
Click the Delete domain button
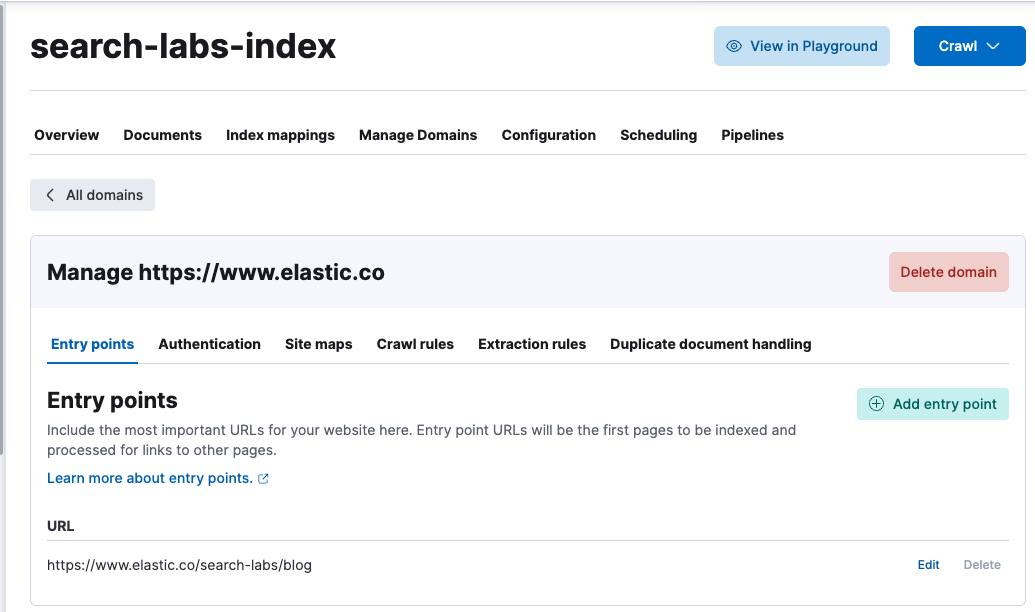point(949,272)
